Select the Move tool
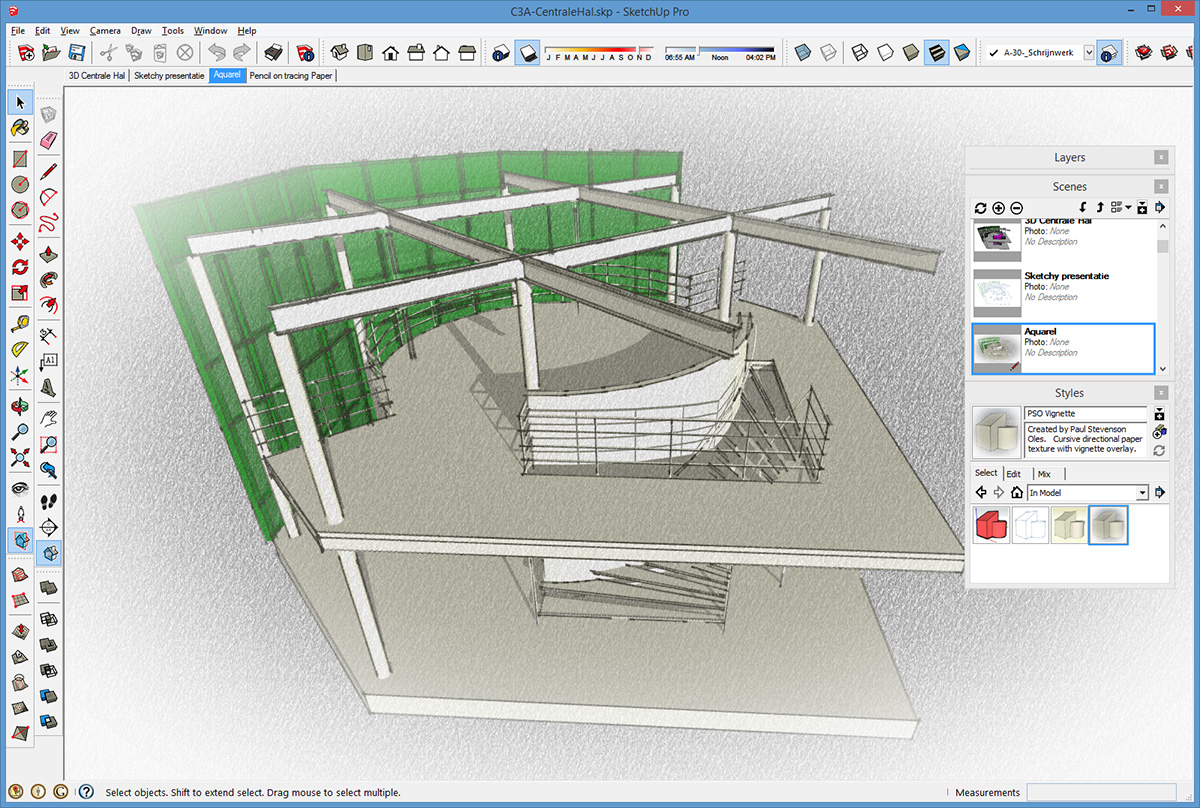This screenshot has width=1200, height=808. (20, 240)
